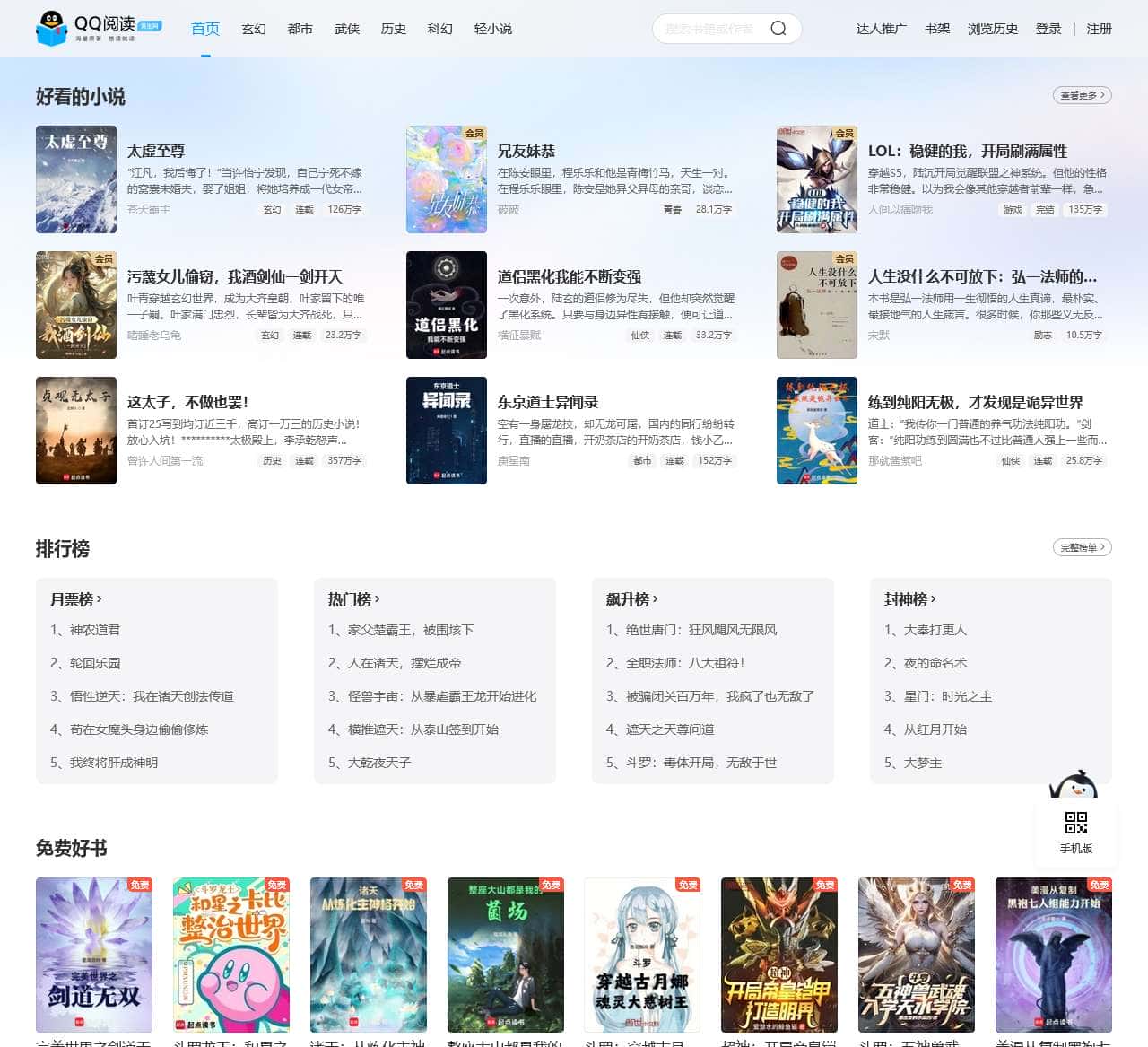Click the title 兄友妹恭
The image size is (1148, 1047).
tap(526, 151)
